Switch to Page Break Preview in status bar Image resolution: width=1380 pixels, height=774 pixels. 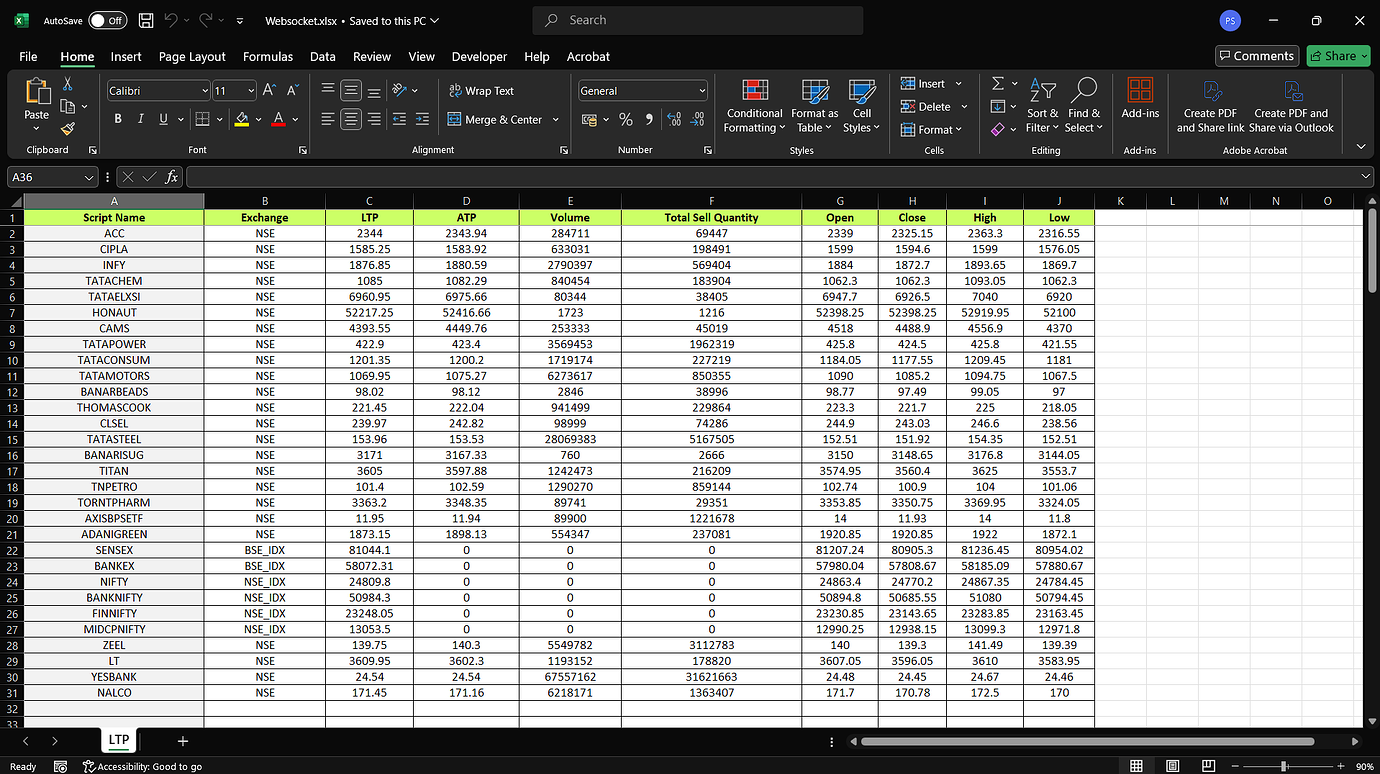1209,766
